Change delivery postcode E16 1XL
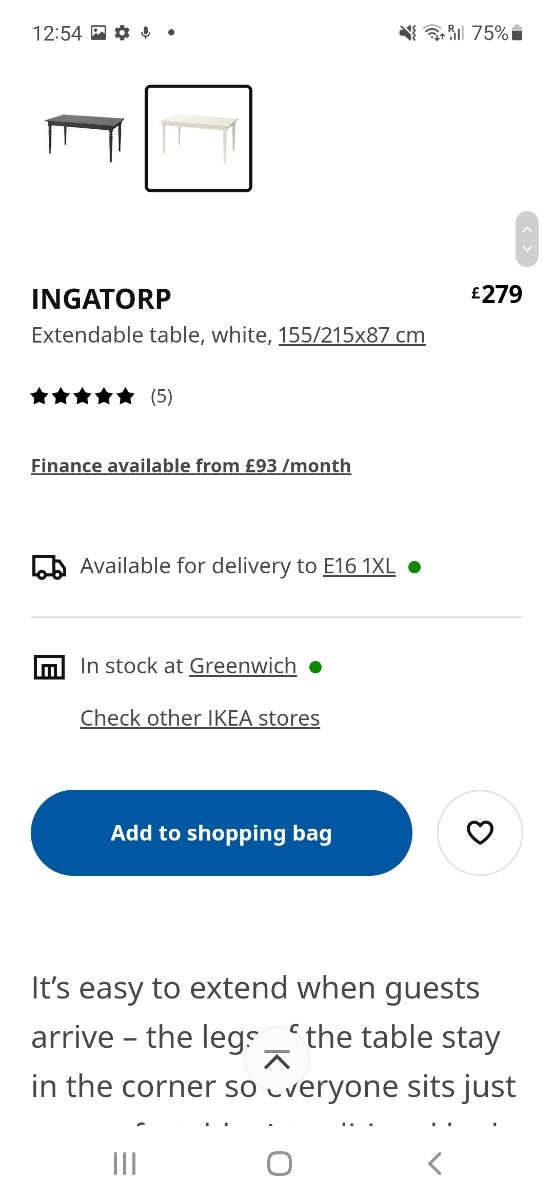 point(359,566)
